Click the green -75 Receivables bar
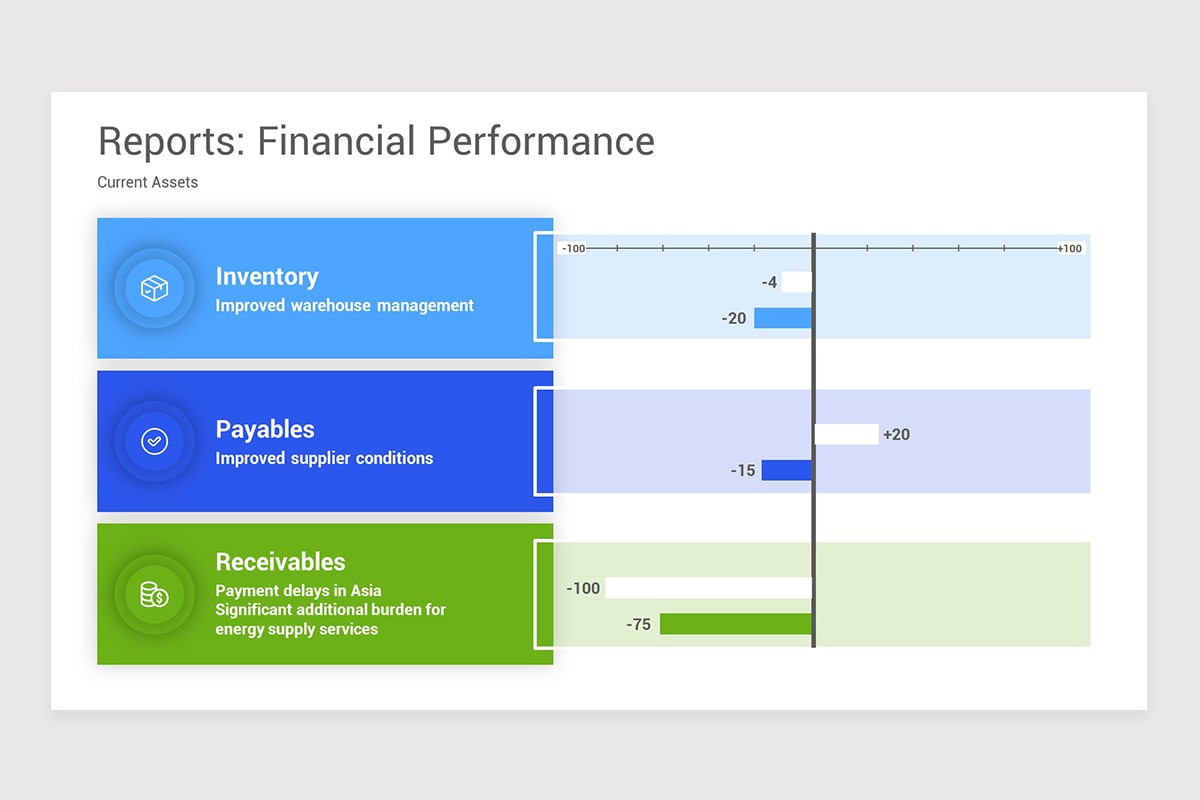The image size is (1200, 800). pos(735,624)
